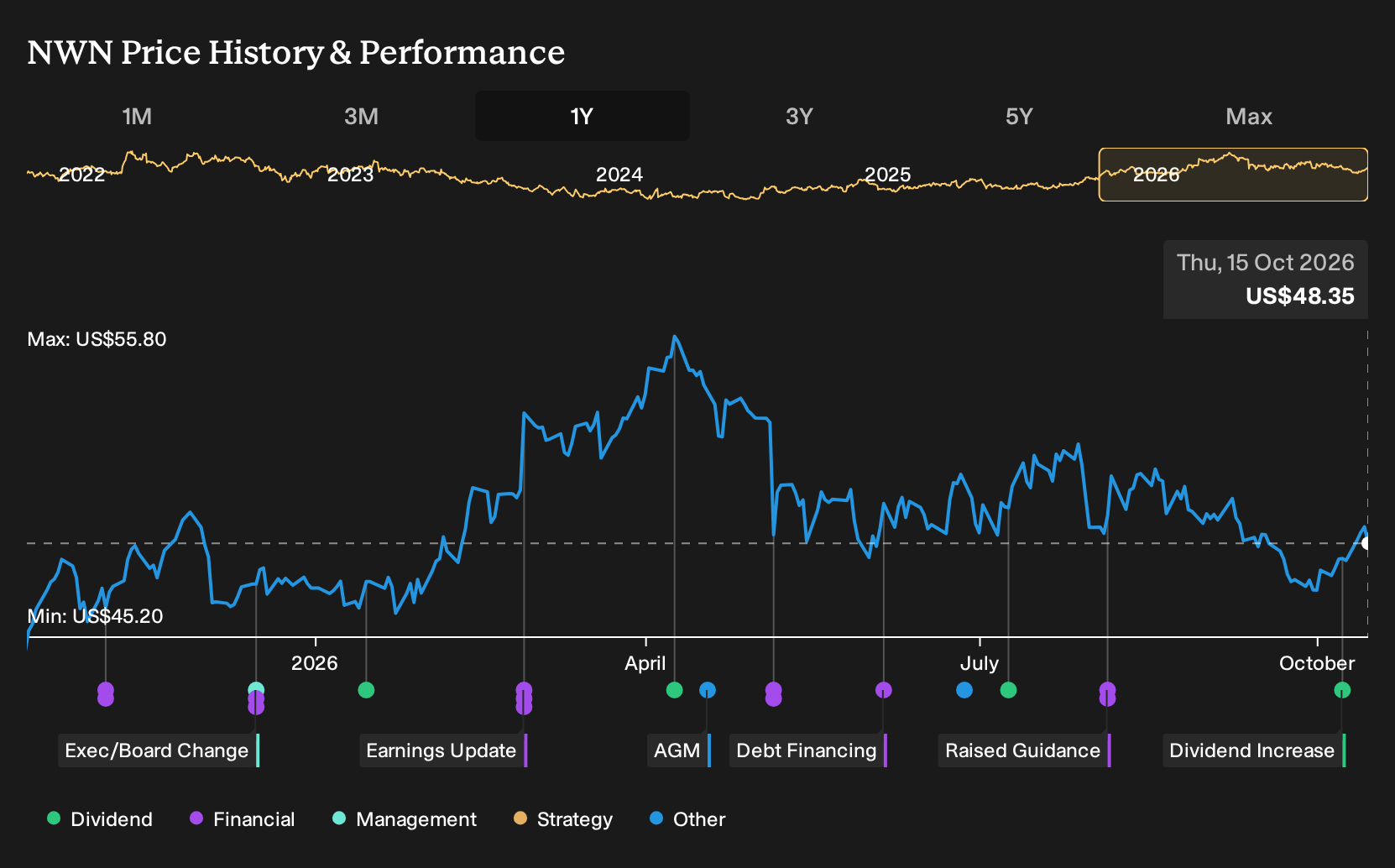Toggle the Management legend filter

[x=405, y=819]
